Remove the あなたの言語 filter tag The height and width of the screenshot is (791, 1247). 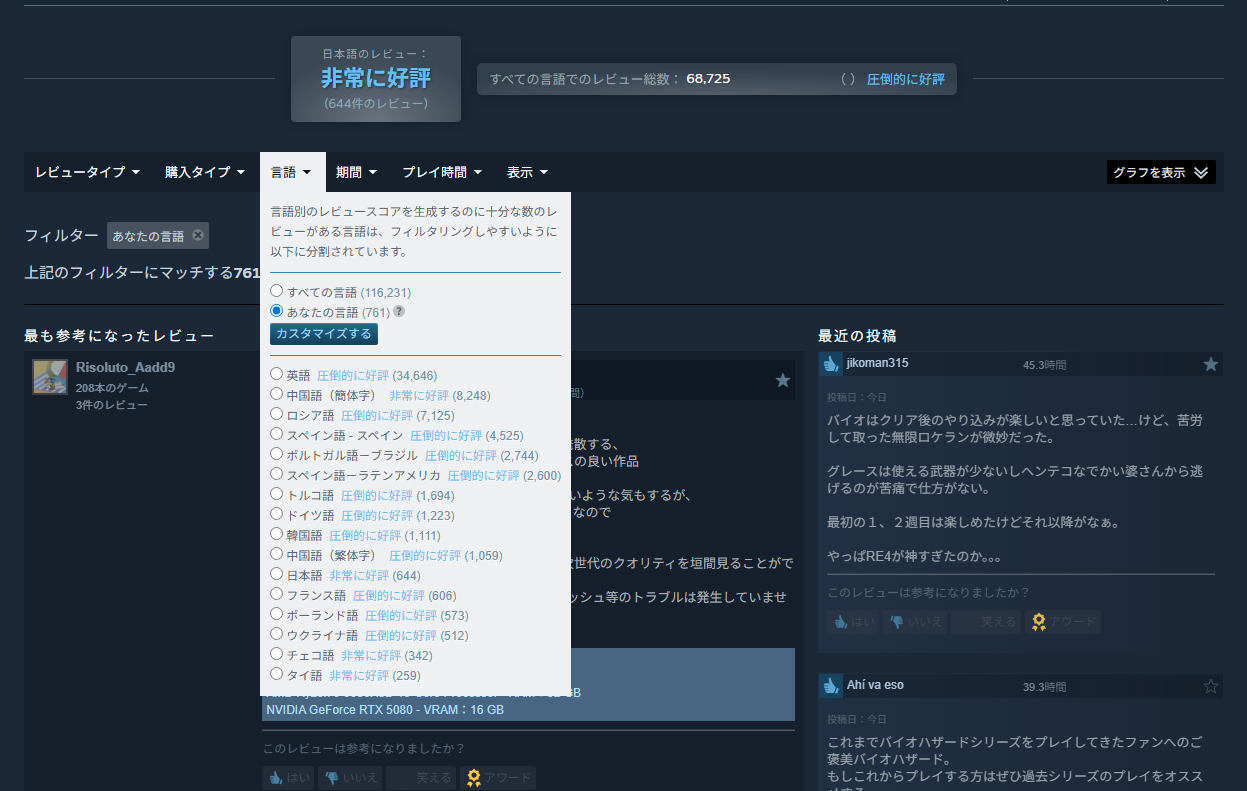coord(198,236)
